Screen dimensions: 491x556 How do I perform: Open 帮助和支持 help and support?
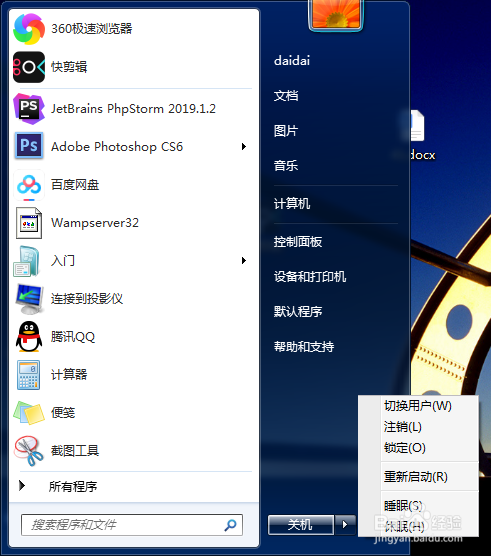[304, 346]
